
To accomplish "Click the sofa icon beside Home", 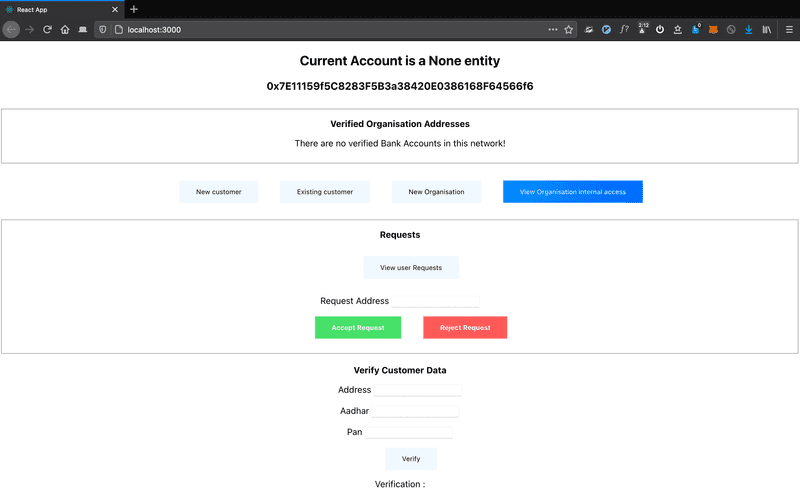I will 83,30.
